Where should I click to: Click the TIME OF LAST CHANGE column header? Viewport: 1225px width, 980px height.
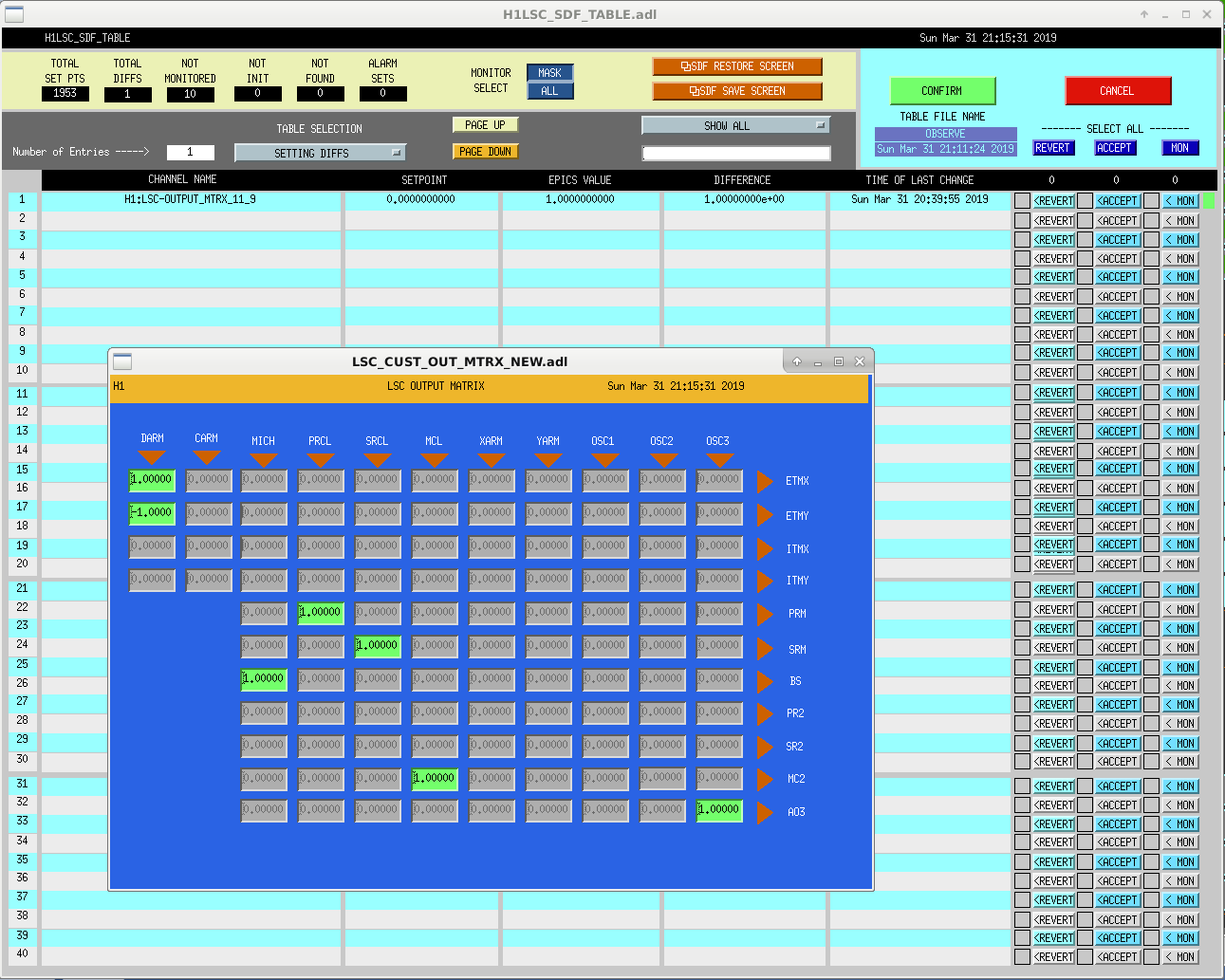919,180
